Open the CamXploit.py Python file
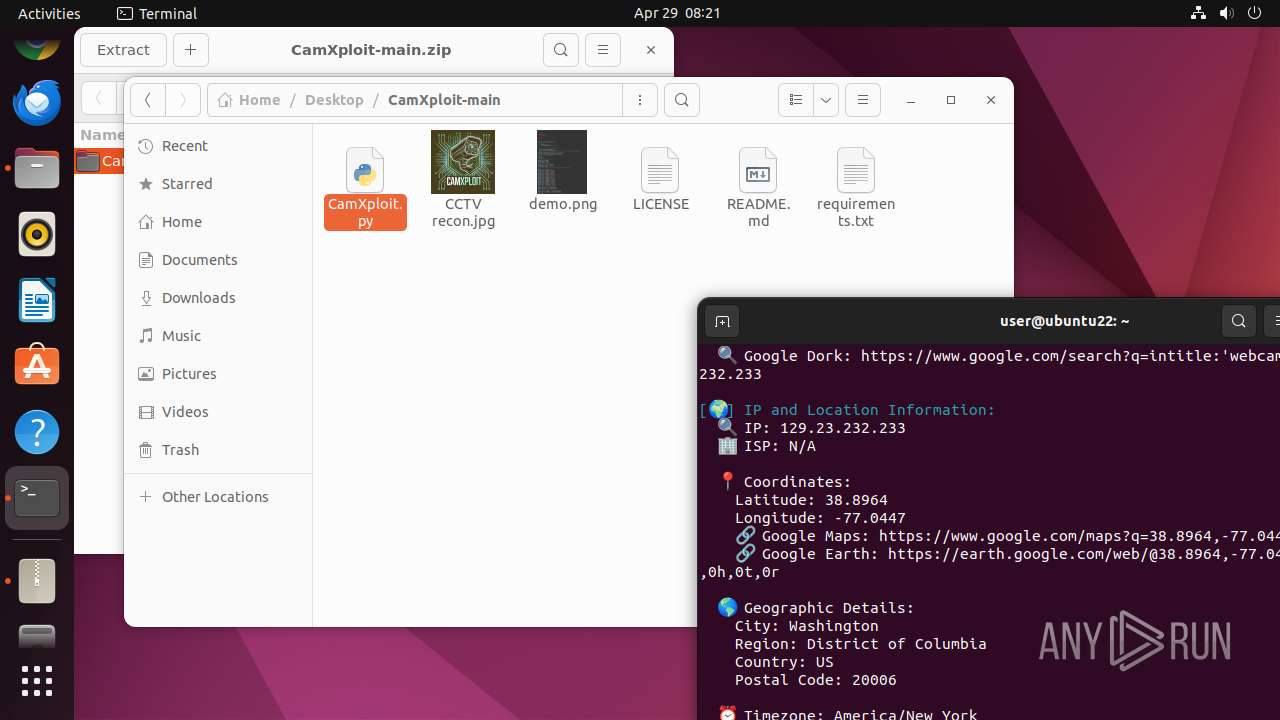1280x720 pixels. [x=365, y=187]
